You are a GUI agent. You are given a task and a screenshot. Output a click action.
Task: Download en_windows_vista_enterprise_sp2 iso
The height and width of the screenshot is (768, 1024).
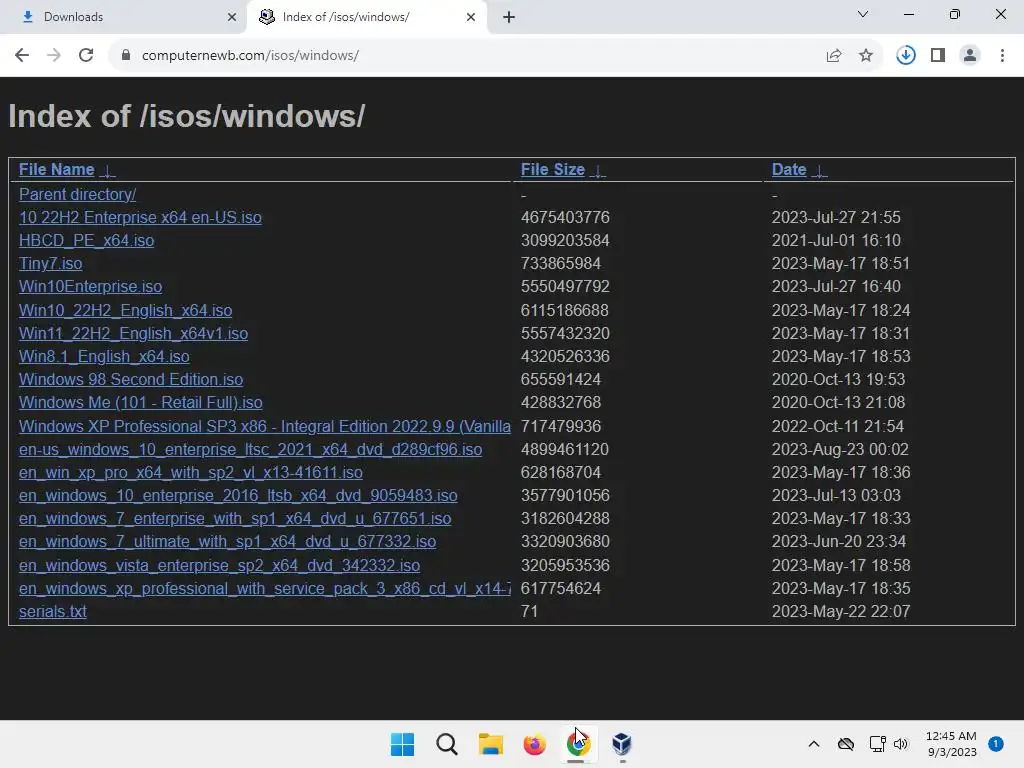coord(219,566)
